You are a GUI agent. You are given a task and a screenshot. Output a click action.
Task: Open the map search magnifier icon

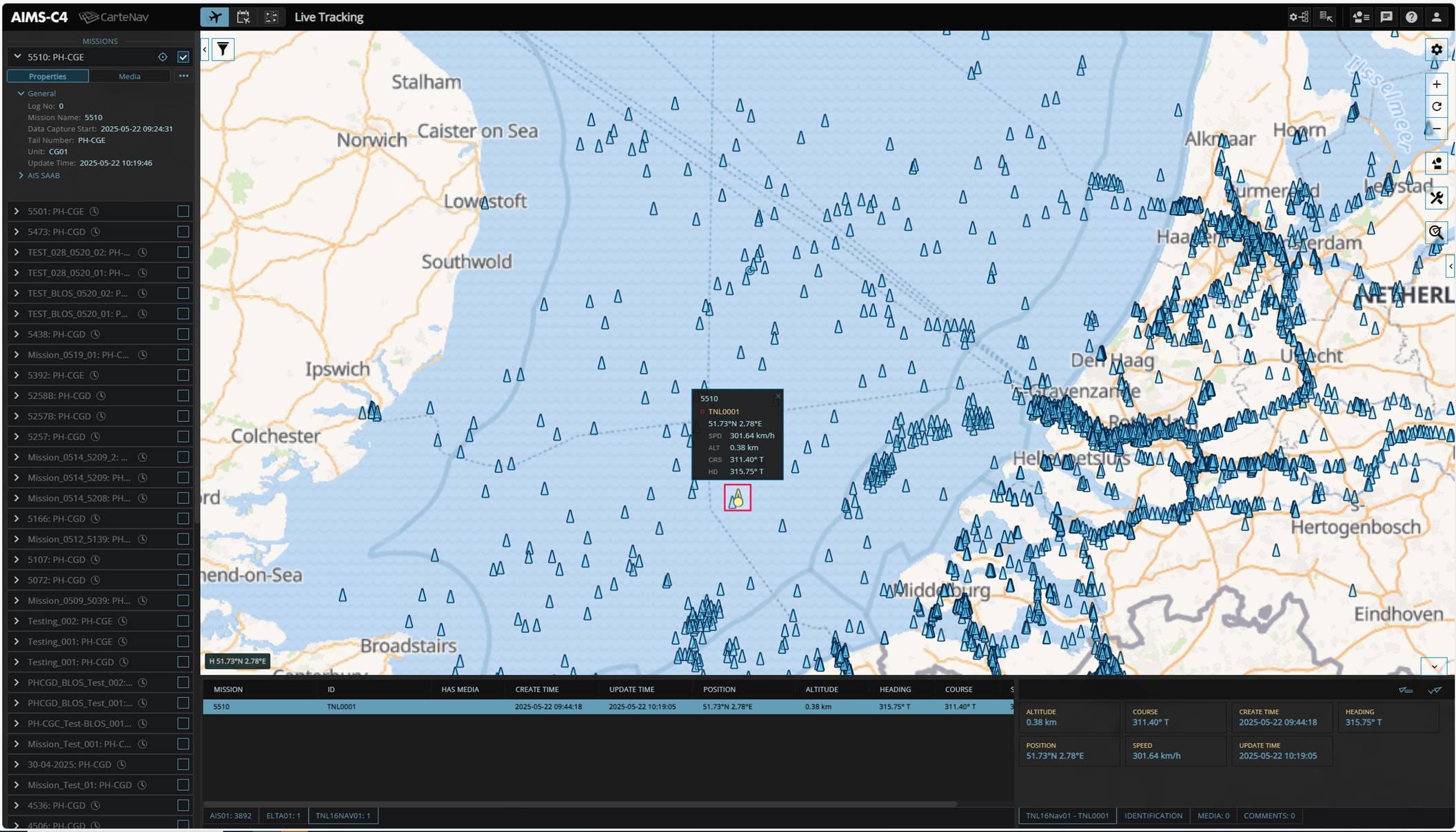click(1436, 232)
